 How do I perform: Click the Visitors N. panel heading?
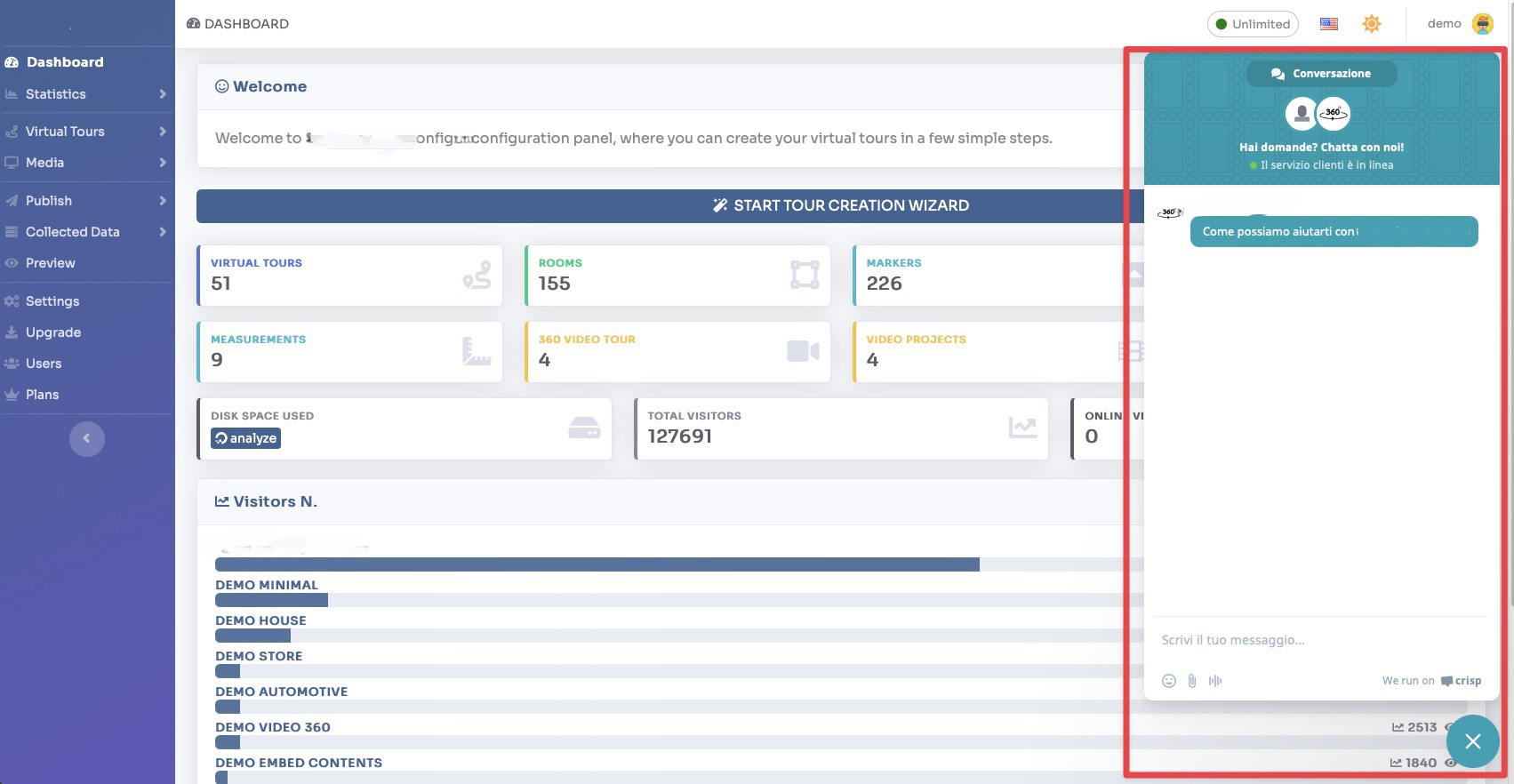click(x=266, y=501)
